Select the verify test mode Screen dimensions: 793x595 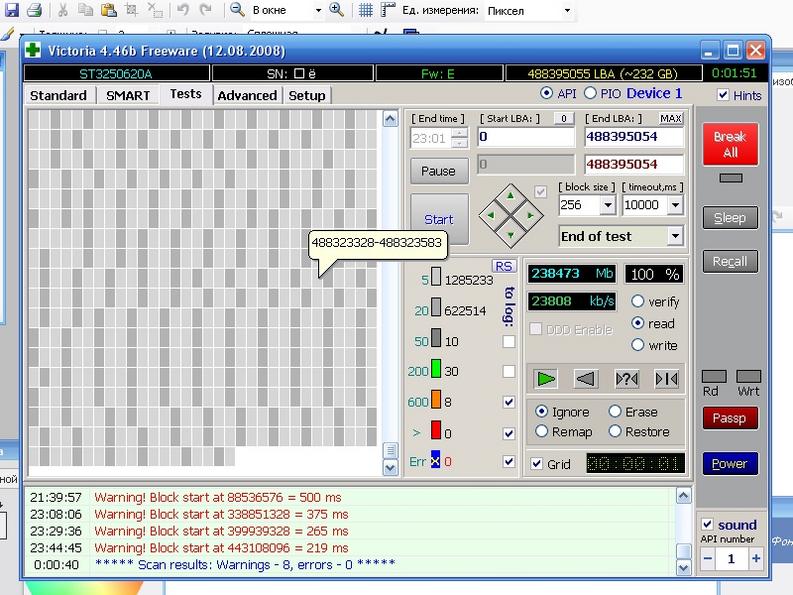(x=638, y=302)
